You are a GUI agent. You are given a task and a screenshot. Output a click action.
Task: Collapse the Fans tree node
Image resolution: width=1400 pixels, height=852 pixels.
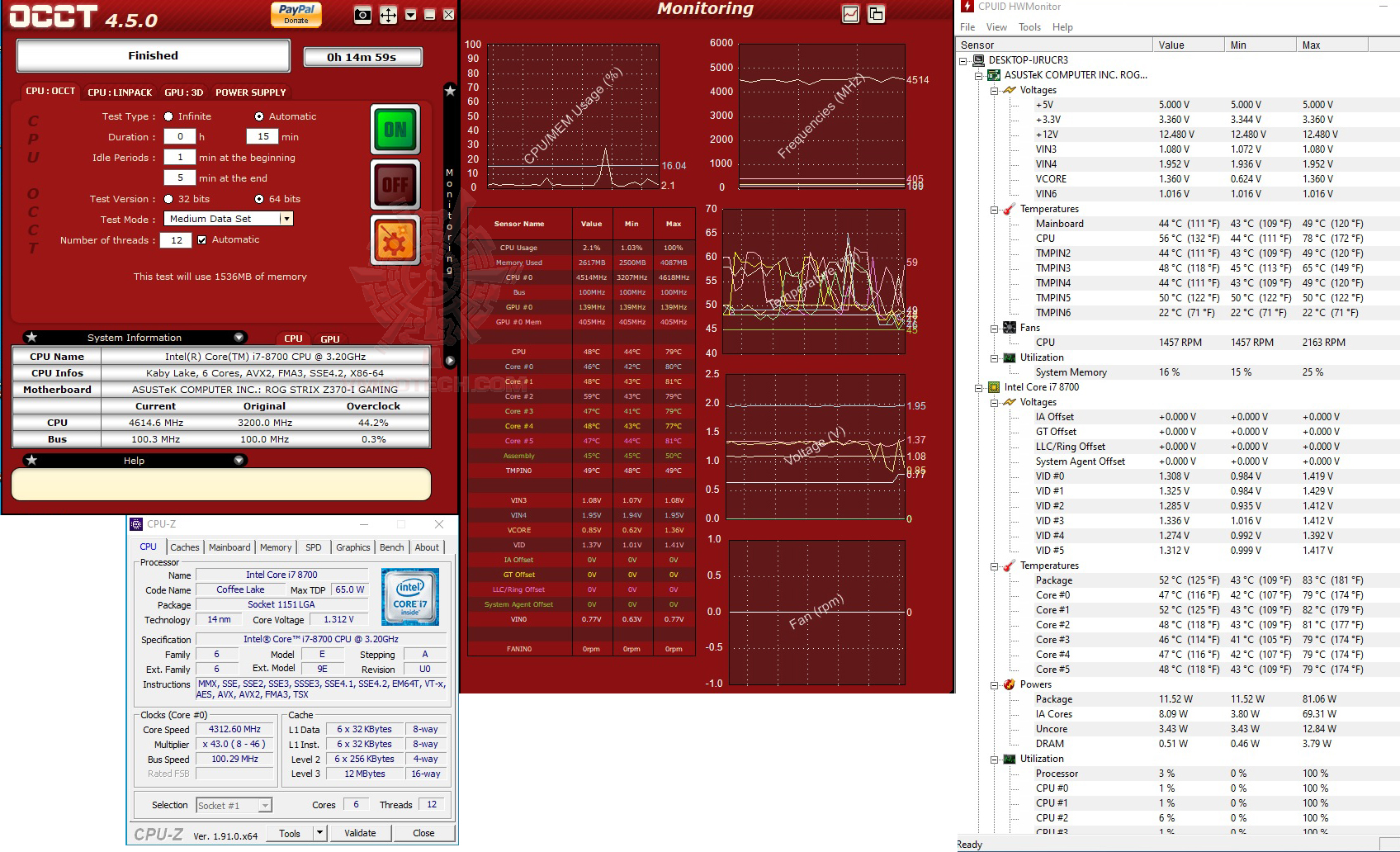click(x=994, y=328)
